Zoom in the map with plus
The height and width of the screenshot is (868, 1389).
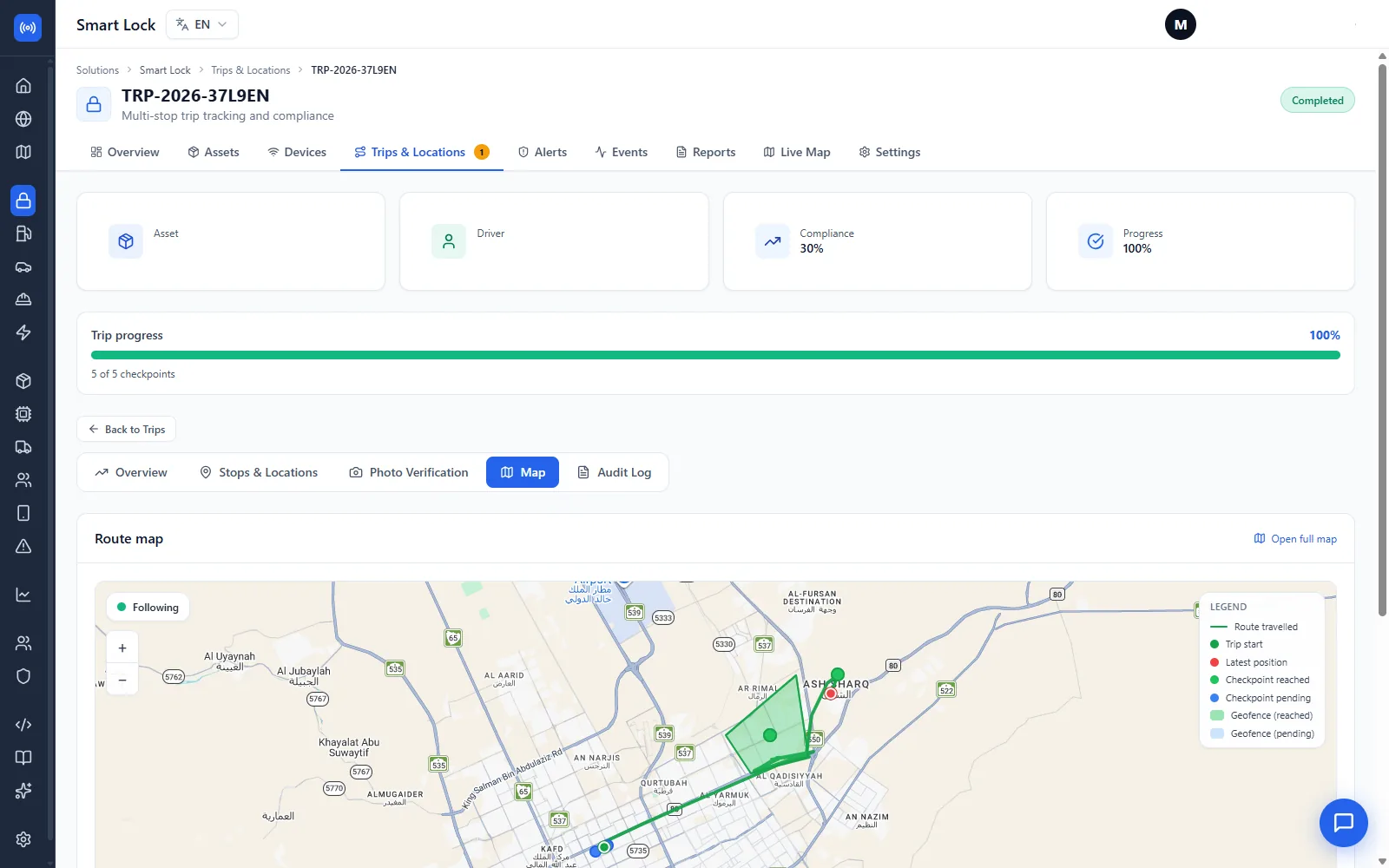pos(122,648)
